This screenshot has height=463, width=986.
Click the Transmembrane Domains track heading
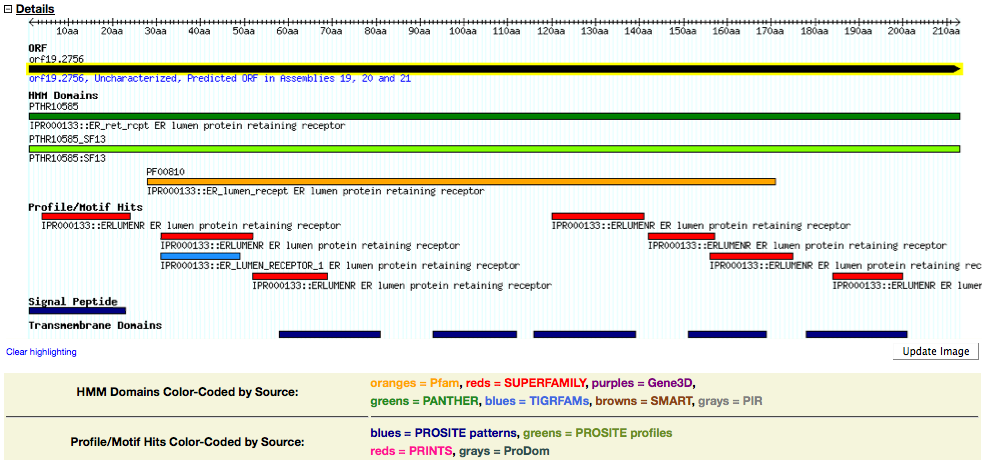[x=95, y=325]
